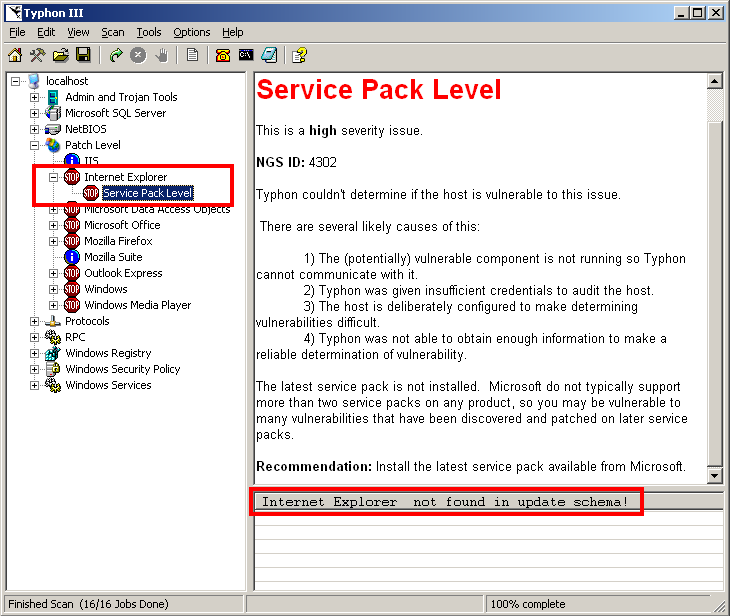Screen dimensions: 730x616
Task: Open the View menu
Action: click(78, 32)
